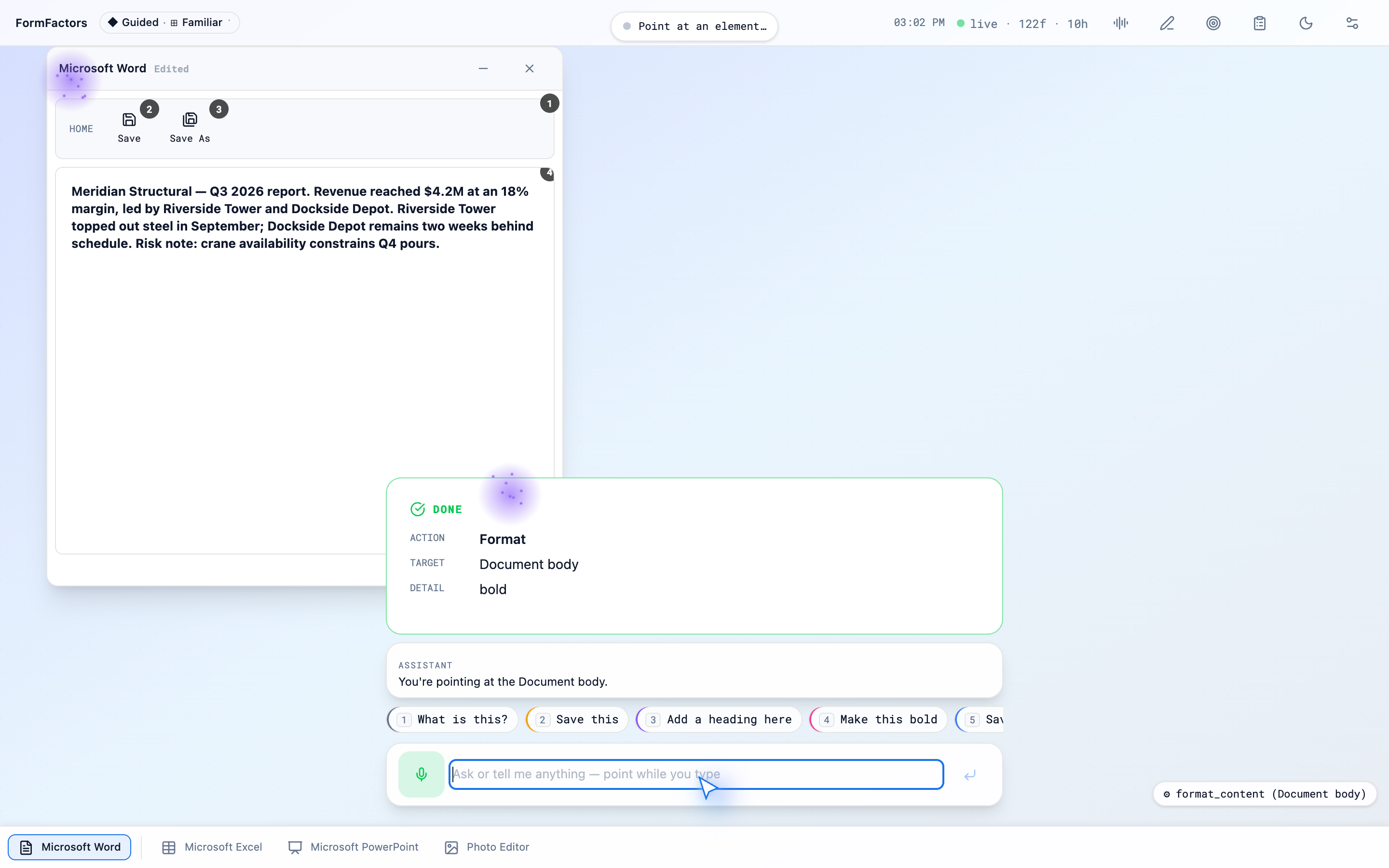
Task: Click 'Format' action value in card
Action: [x=502, y=539]
